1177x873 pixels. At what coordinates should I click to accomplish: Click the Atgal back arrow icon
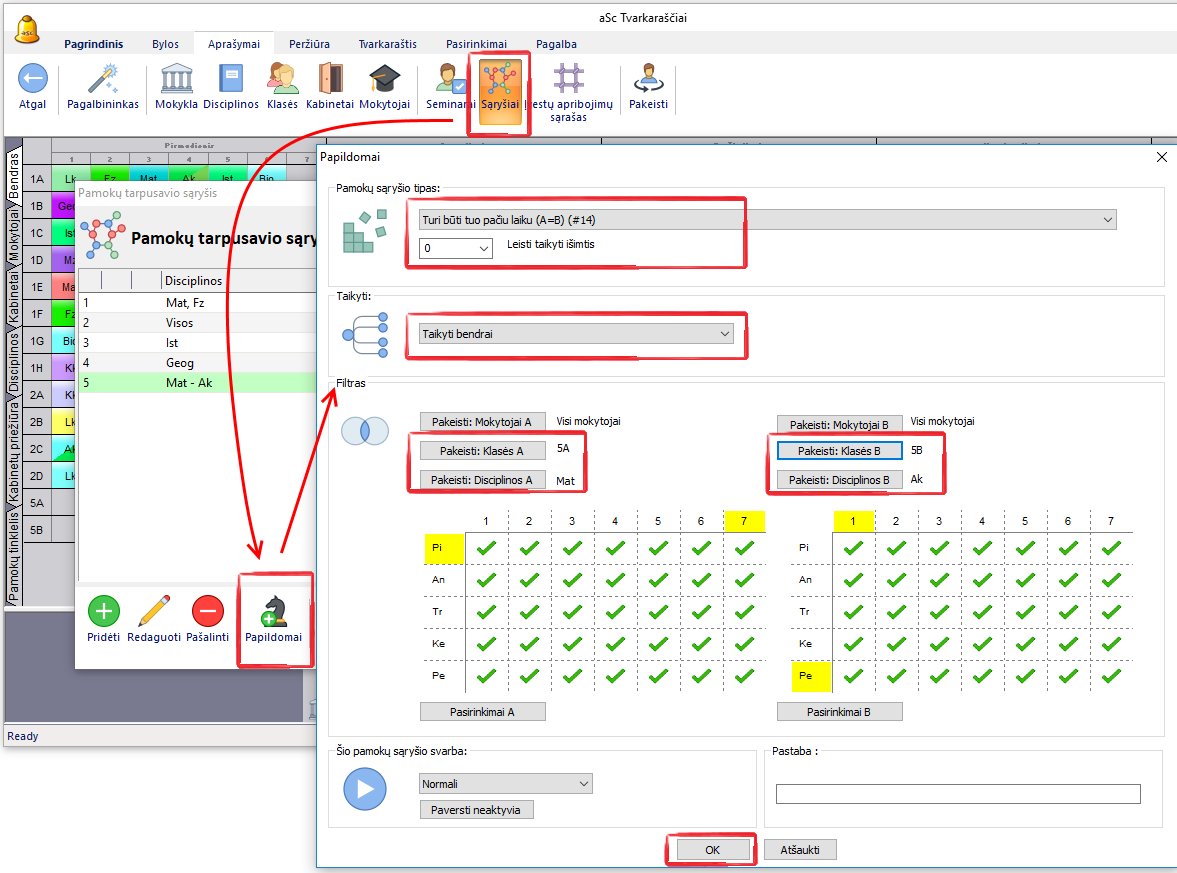pos(33,79)
